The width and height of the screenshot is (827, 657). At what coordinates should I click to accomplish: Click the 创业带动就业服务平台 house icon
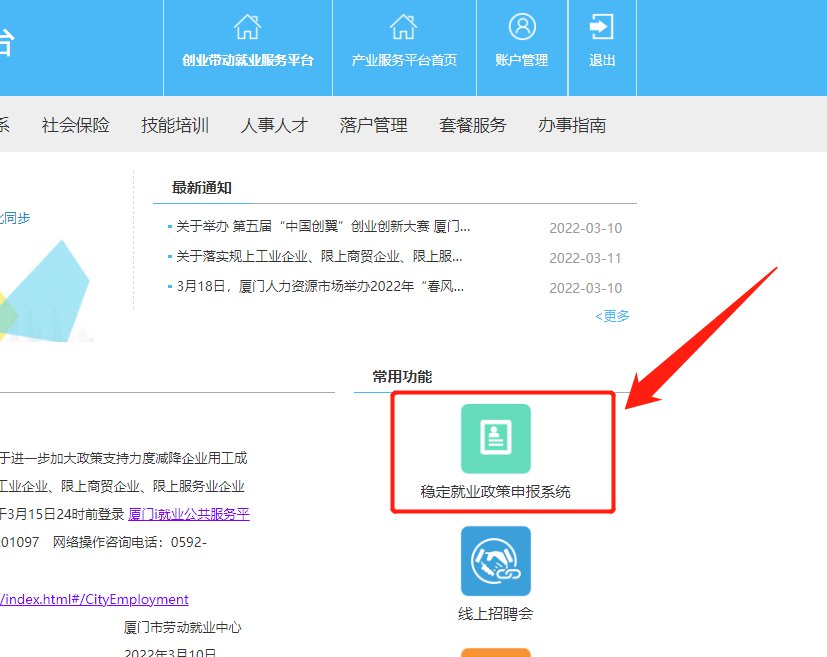(247, 27)
